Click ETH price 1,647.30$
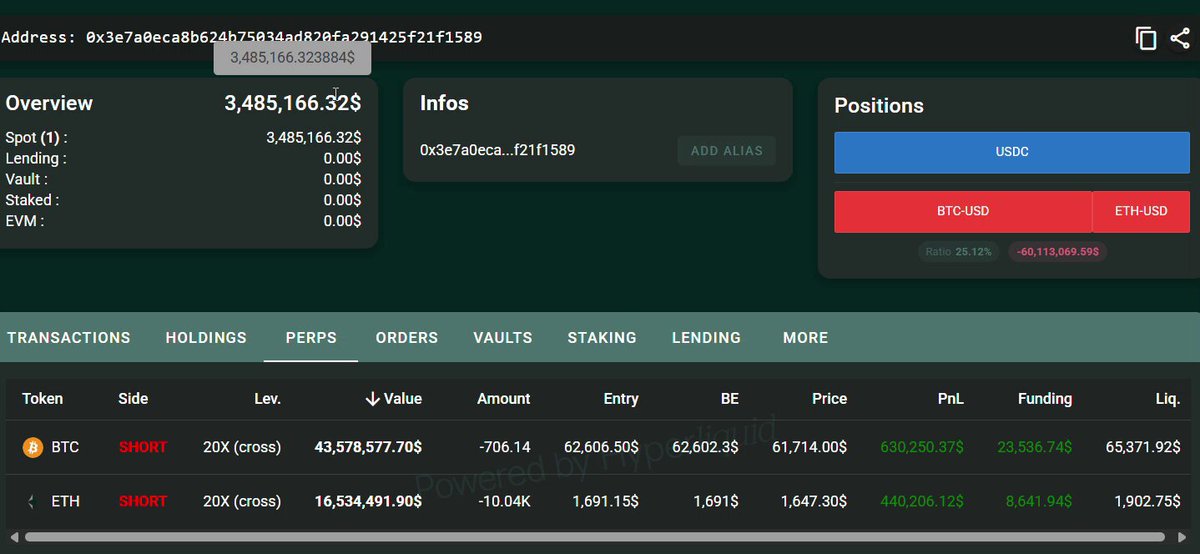The image size is (1200, 554). click(815, 501)
